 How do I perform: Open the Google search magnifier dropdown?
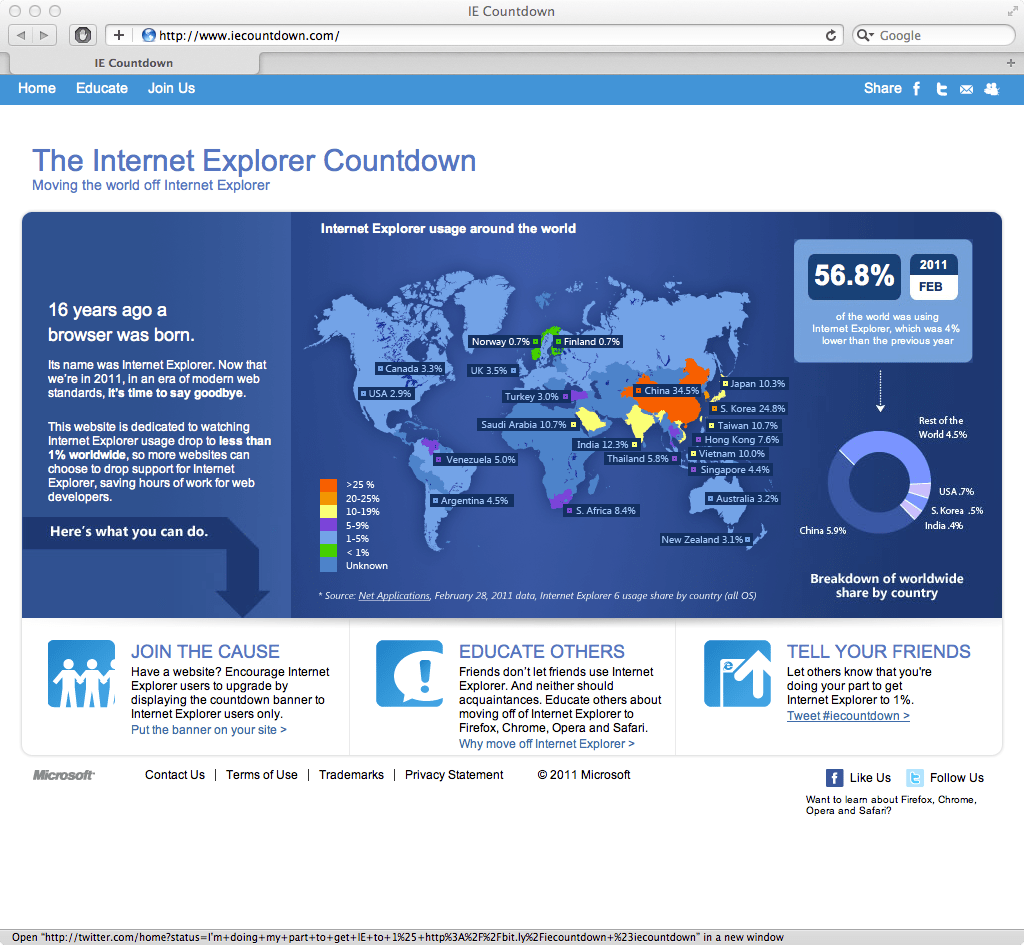865,35
